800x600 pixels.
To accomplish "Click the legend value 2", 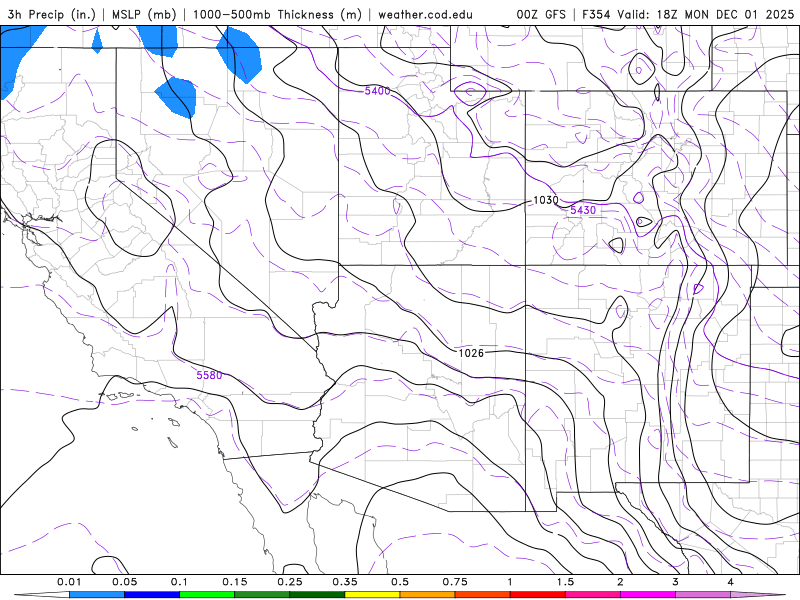I will [620, 582].
